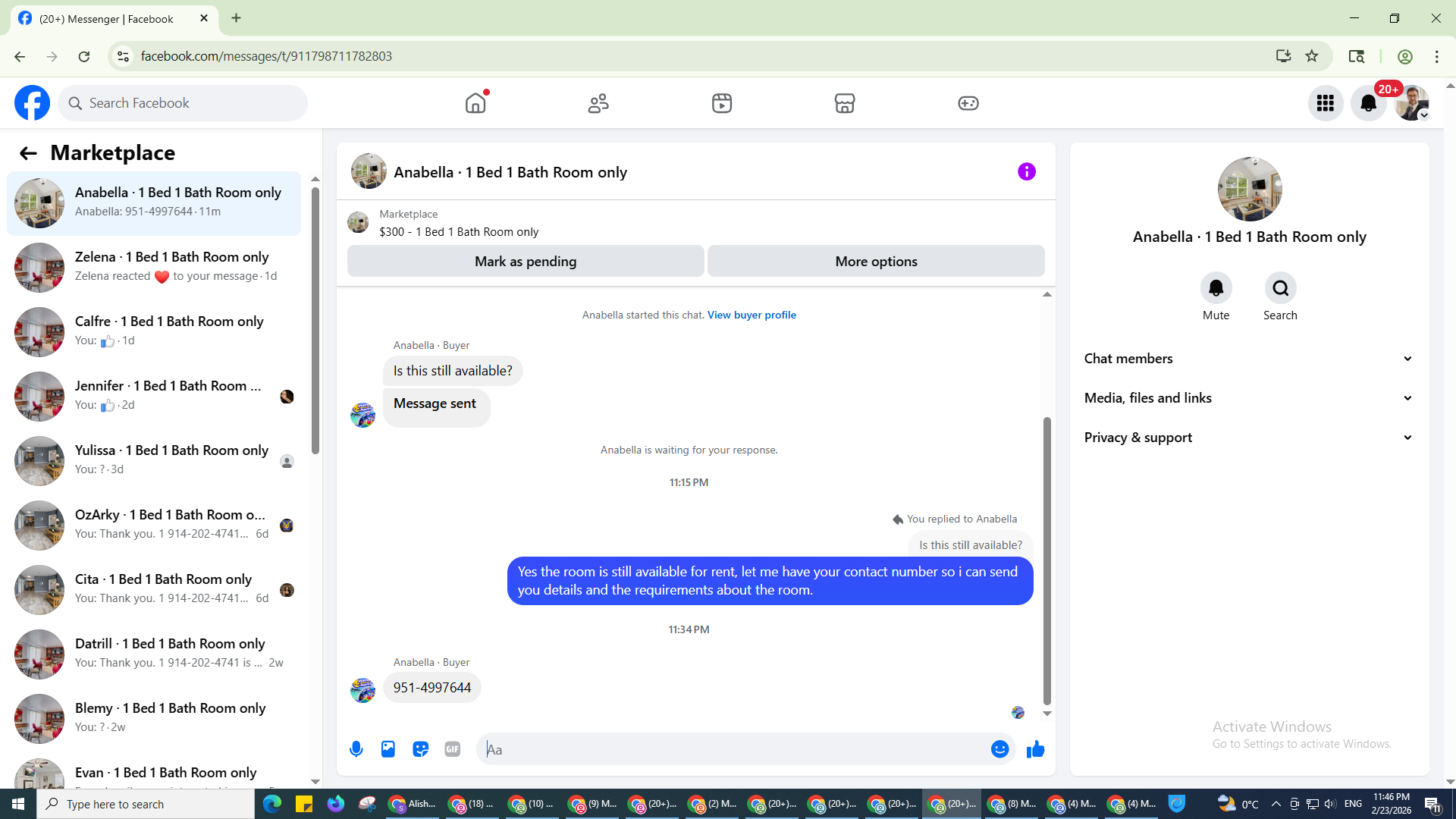The height and width of the screenshot is (819, 1456).
Task: Click the Mark as pending button
Action: tap(525, 262)
